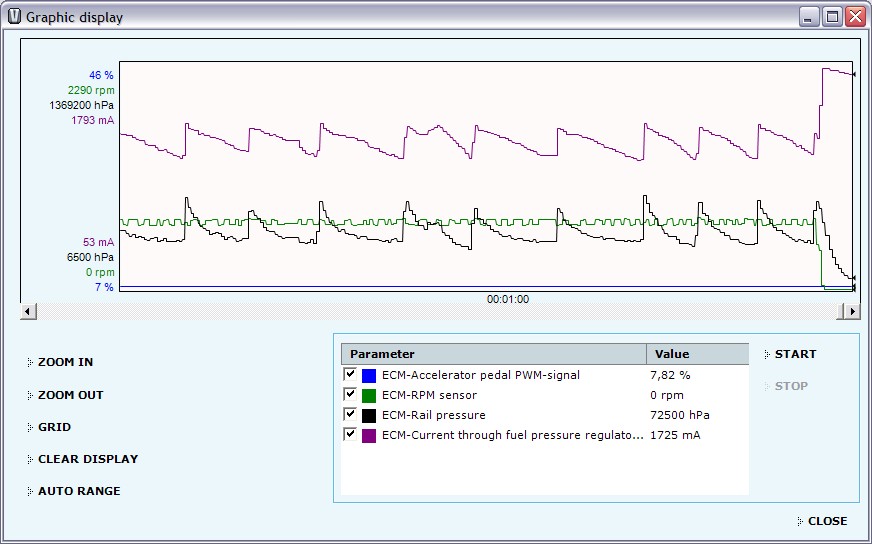Image resolution: width=872 pixels, height=544 pixels.
Task: Click the Value column header
Action: [697, 354]
